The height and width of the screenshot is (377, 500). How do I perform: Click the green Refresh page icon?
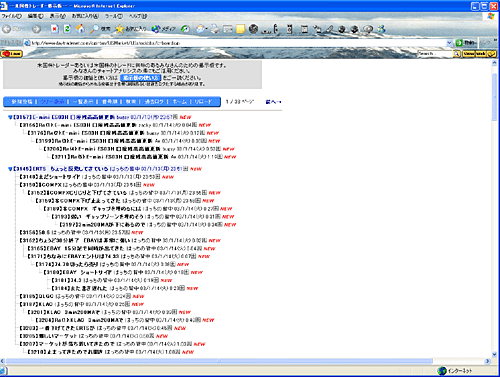67,29
